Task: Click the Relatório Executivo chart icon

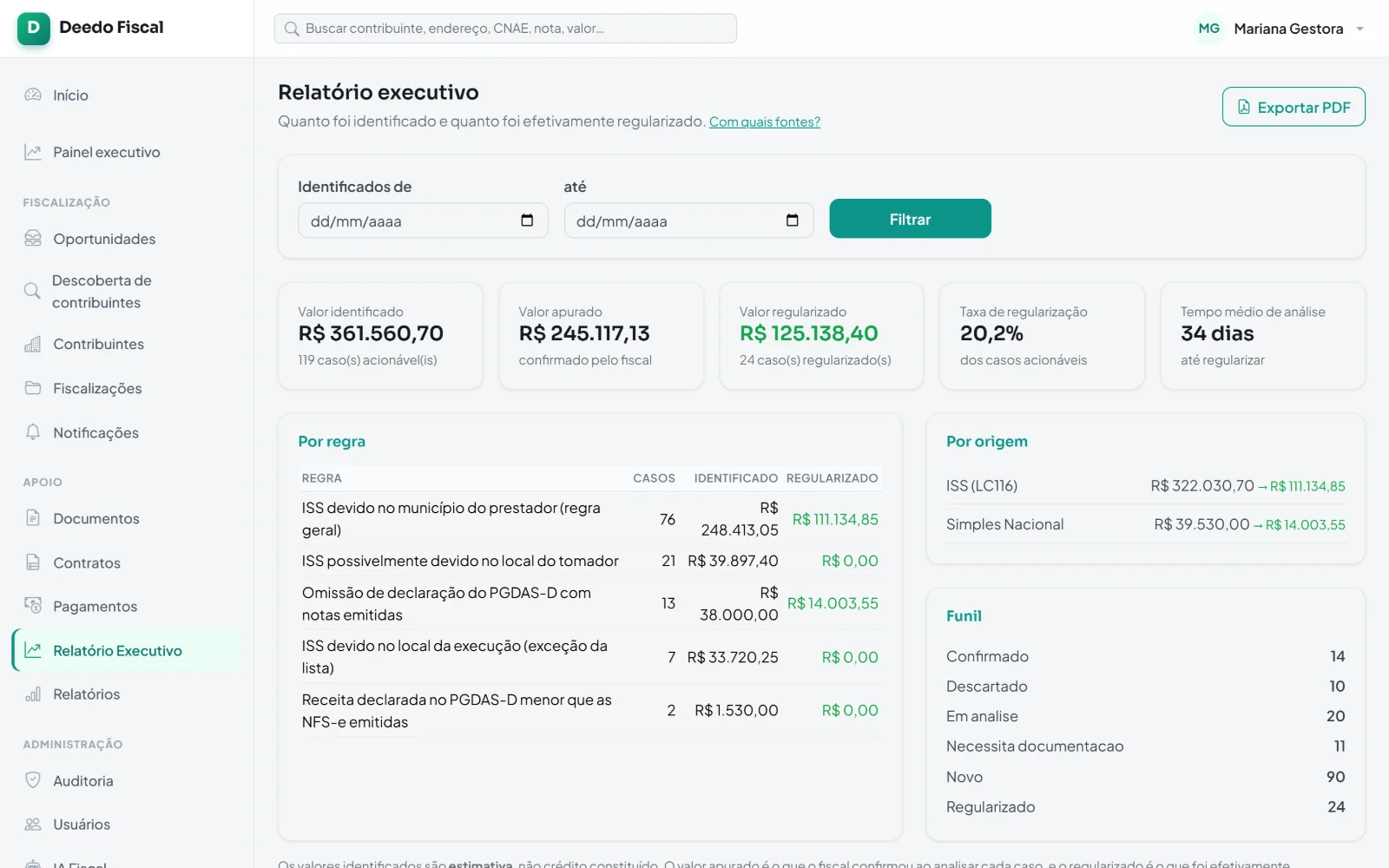Action: click(x=33, y=650)
